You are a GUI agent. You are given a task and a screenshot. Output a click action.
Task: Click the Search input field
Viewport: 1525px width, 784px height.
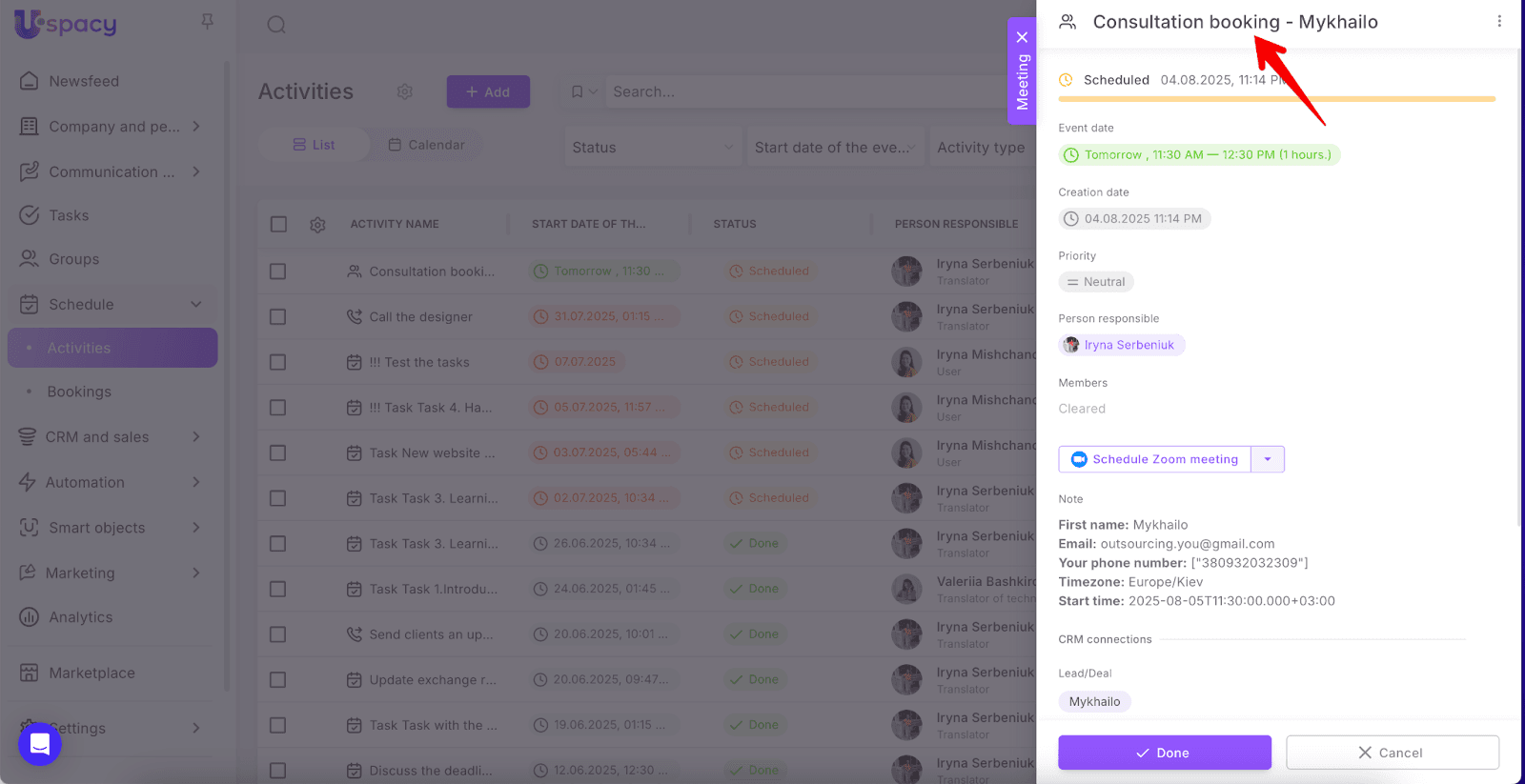[820, 91]
